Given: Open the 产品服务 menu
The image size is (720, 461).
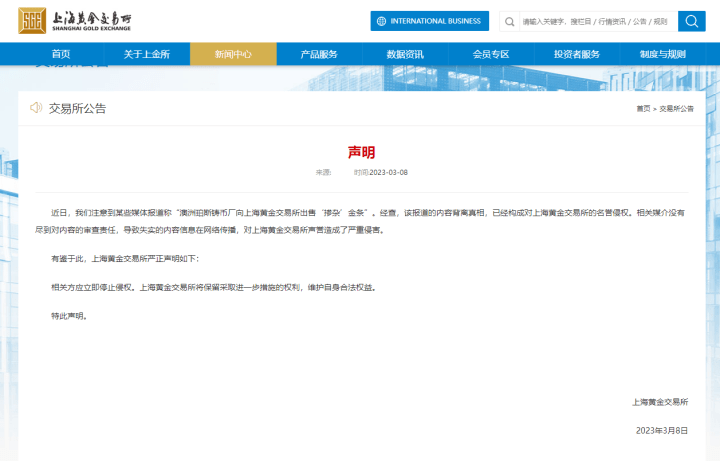Looking at the screenshot, I should point(319,54).
